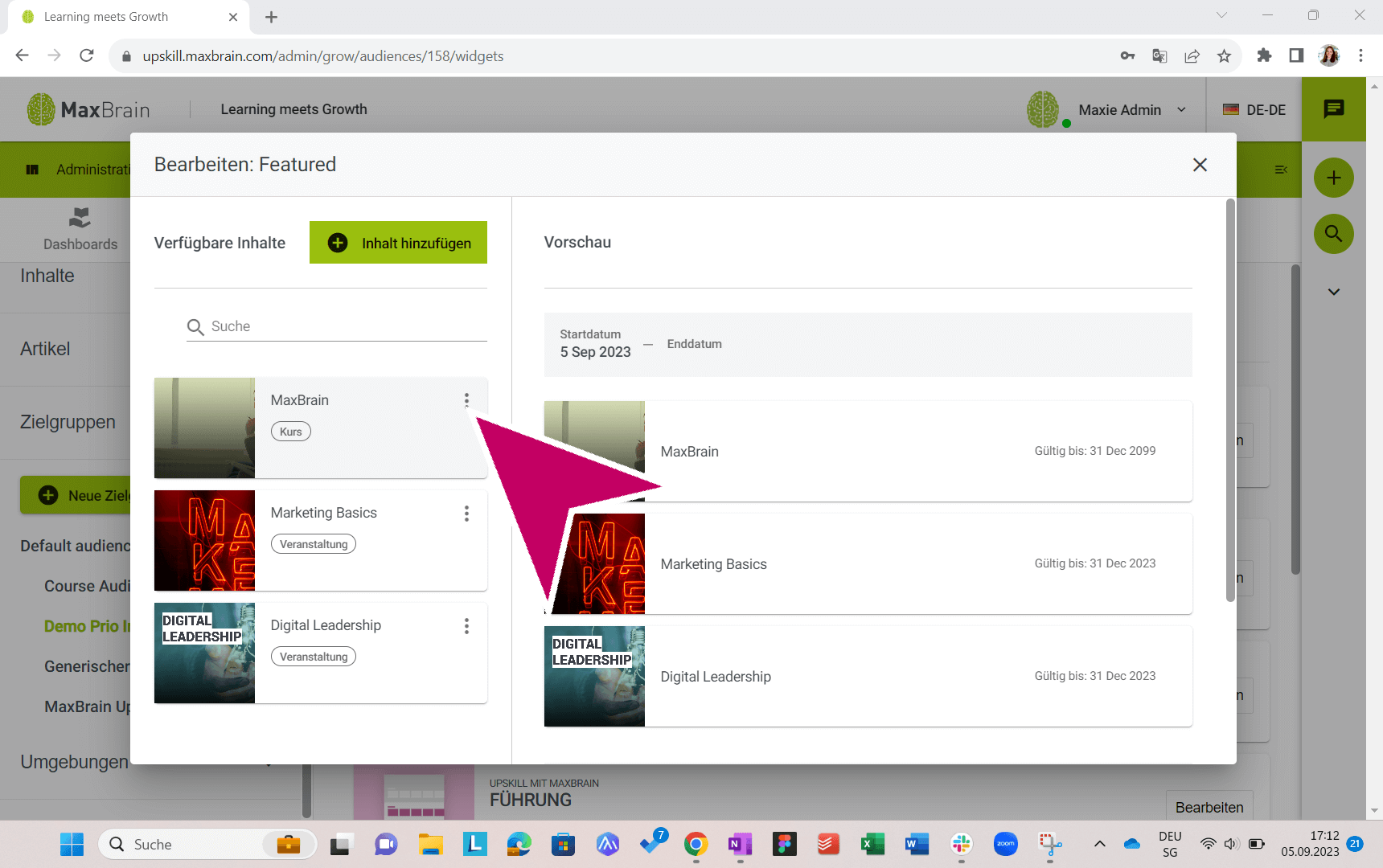Image resolution: width=1383 pixels, height=868 pixels.
Task: Click Marketing Basics title in preview list
Action: (x=714, y=564)
